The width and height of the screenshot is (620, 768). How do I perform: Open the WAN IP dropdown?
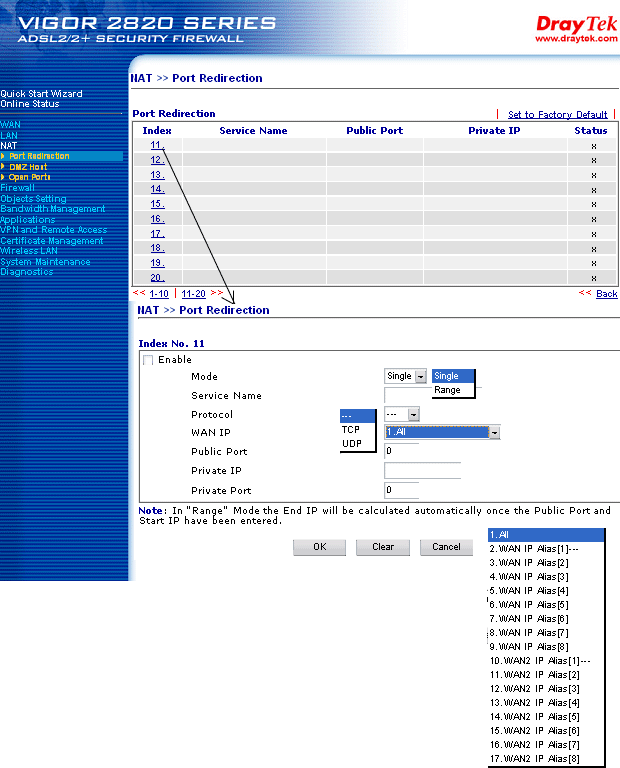click(442, 432)
